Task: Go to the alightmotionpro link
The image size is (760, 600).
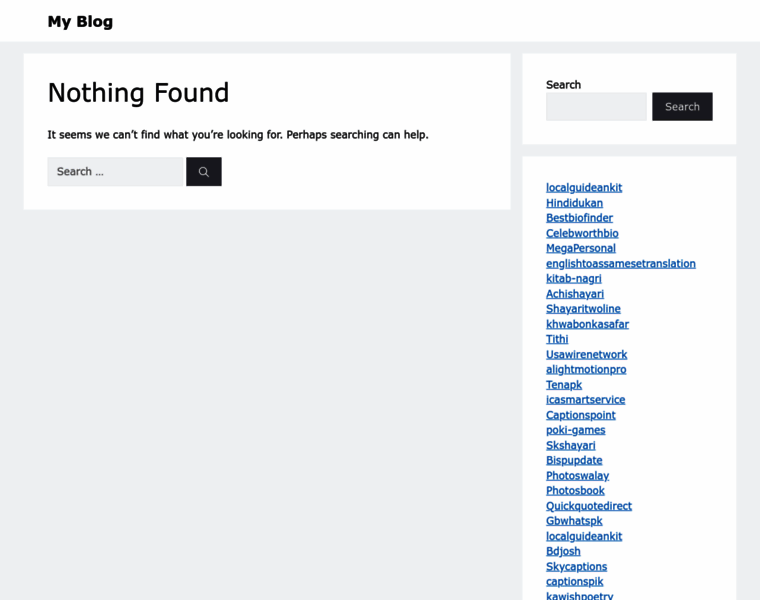Action: click(586, 370)
